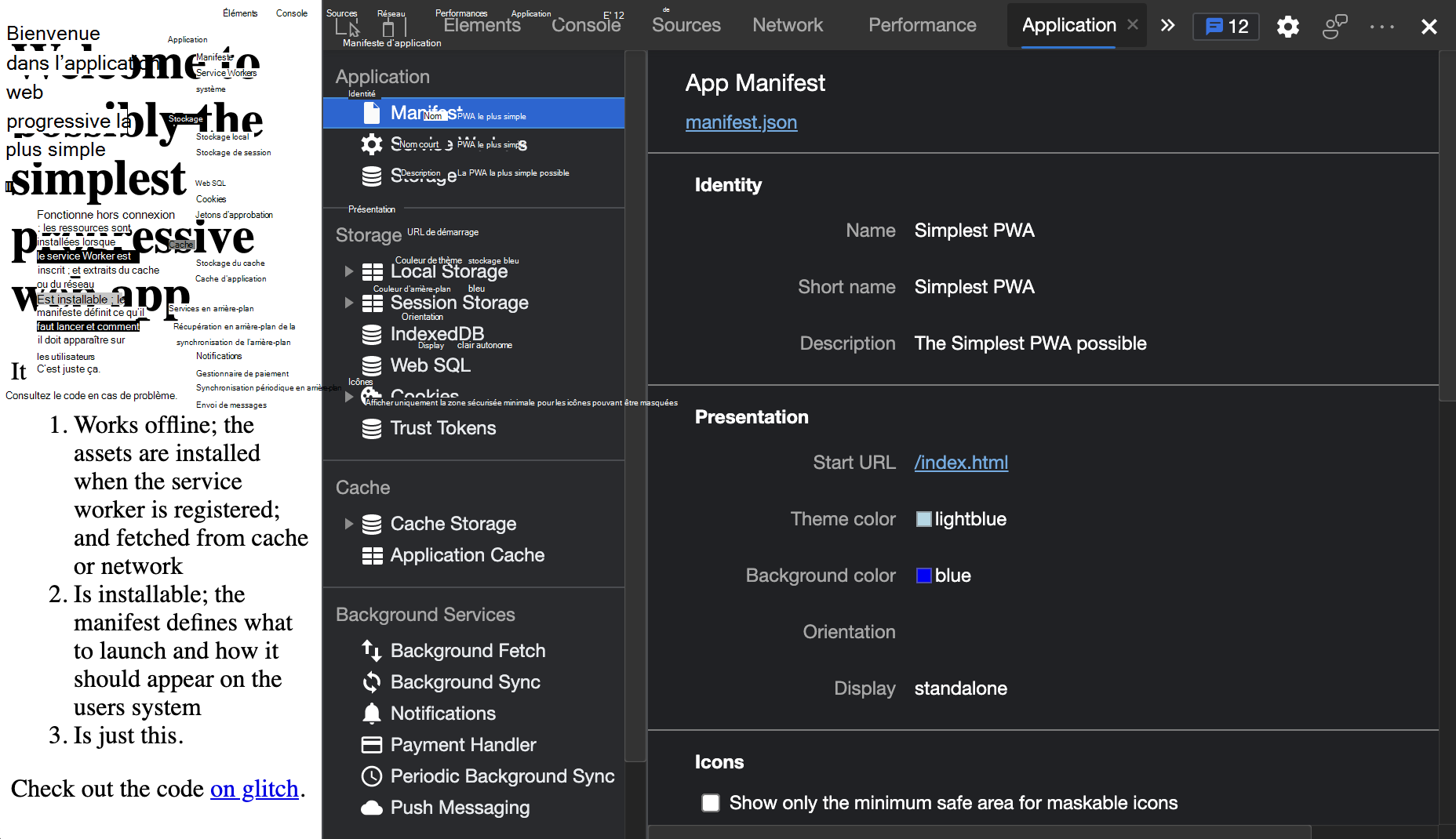Open the more tabs chevron
The image size is (1456, 839).
[x=1168, y=26]
